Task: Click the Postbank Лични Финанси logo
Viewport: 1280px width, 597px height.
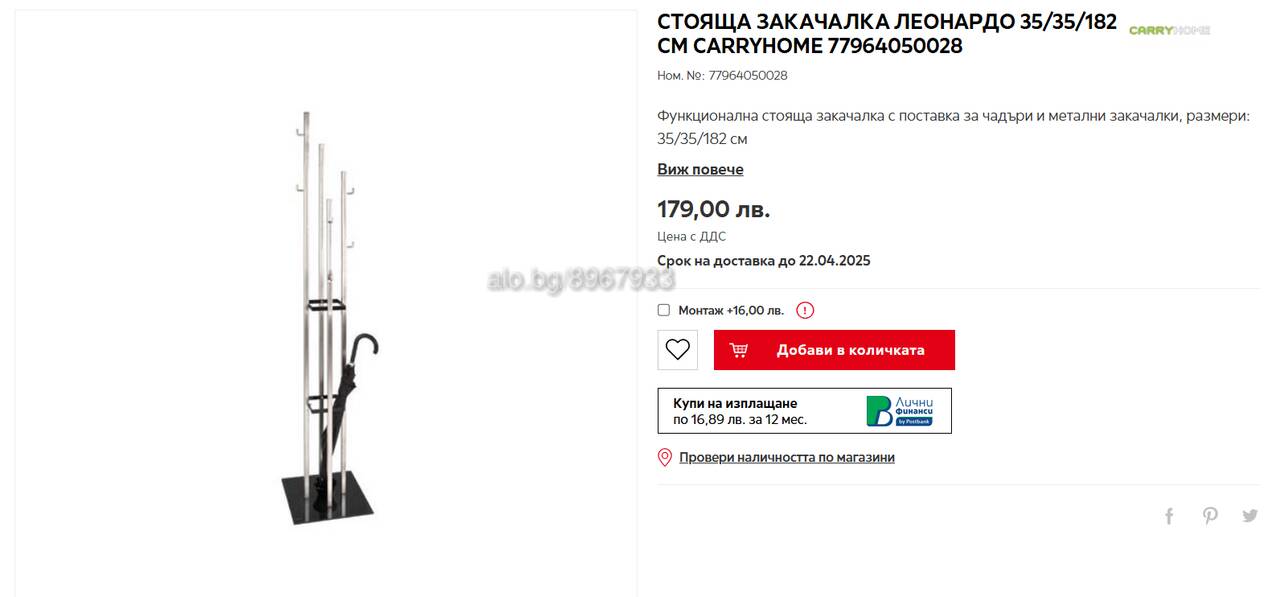Action: (899, 410)
